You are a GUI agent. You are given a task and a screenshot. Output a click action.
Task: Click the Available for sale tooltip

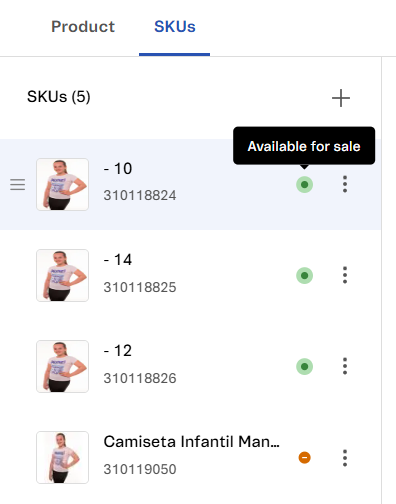coord(304,146)
